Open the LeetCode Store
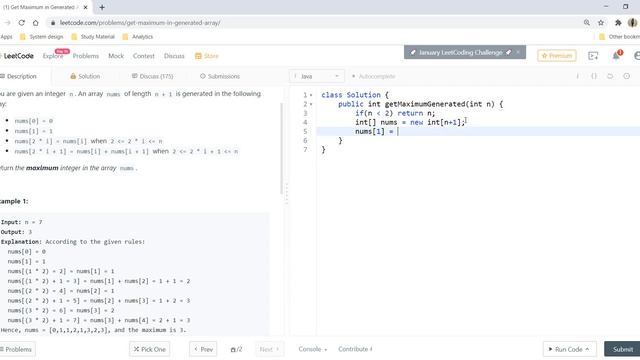Screen dimensions: 640x360 click(x=207, y=56)
